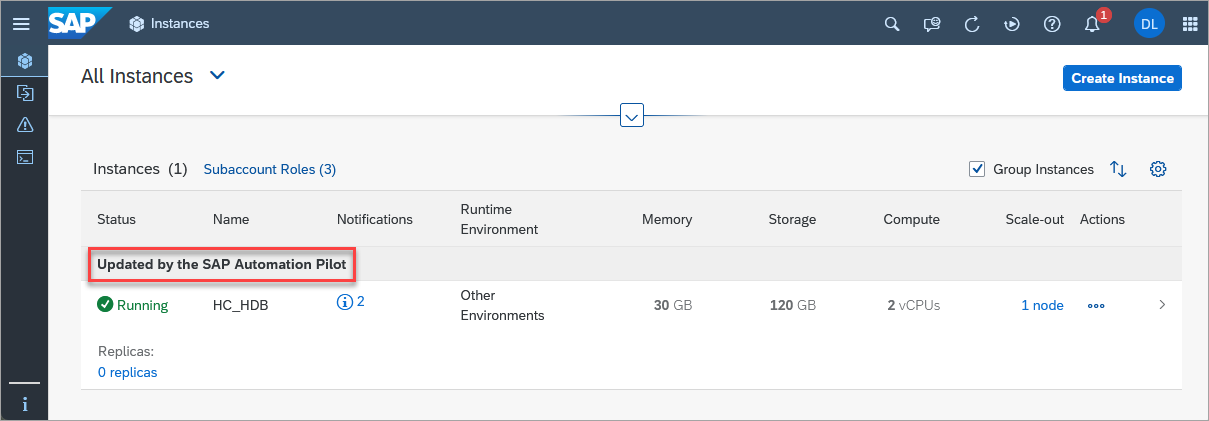
Task: Open the console terminal icon in sidebar
Action: [x=25, y=157]
